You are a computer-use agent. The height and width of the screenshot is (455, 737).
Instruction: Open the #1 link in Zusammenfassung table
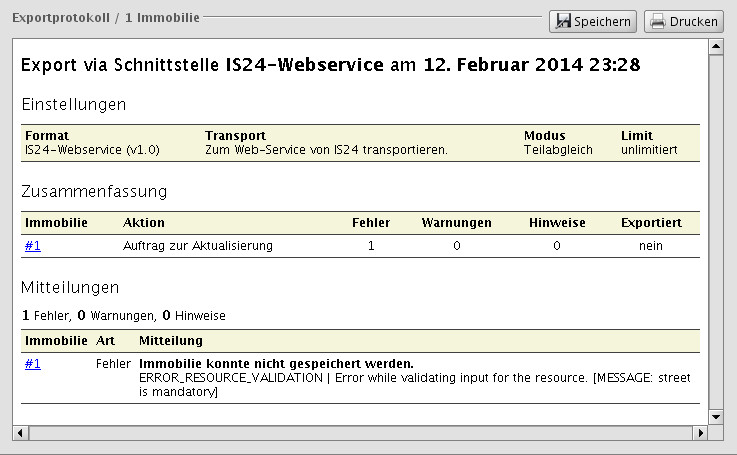[x=33, y=245]
